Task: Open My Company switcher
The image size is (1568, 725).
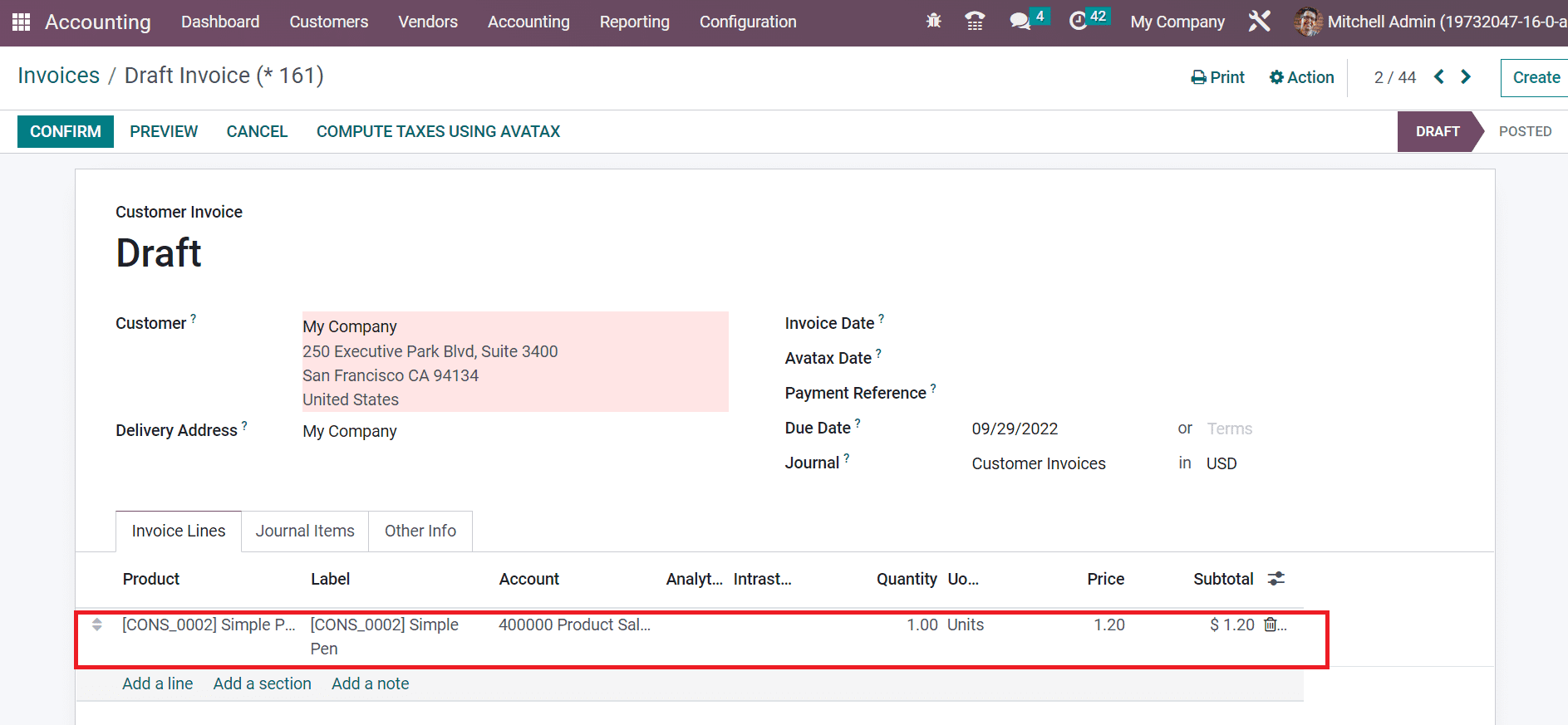Action: point(1177,22)
